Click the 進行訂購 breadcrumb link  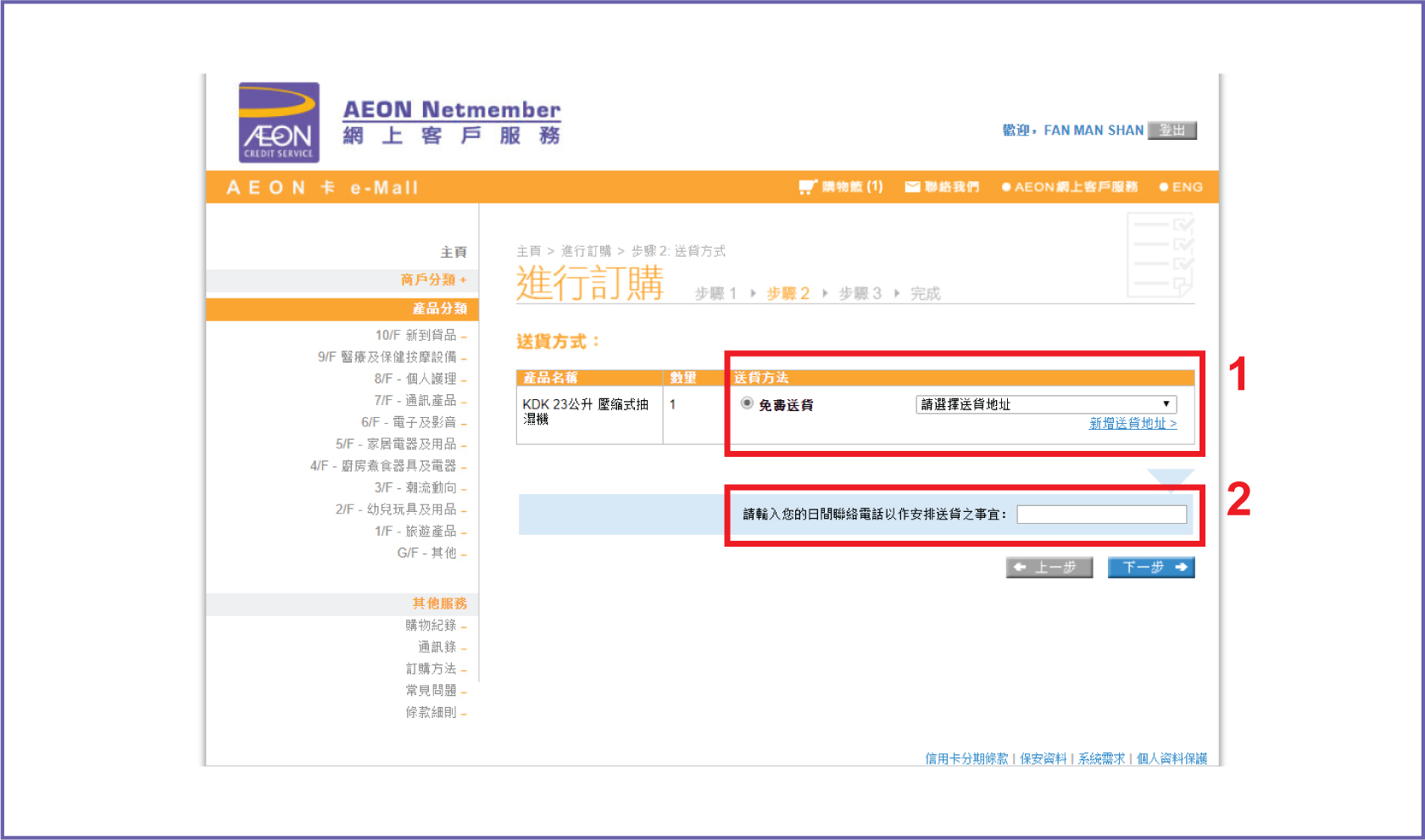(586, 251)
